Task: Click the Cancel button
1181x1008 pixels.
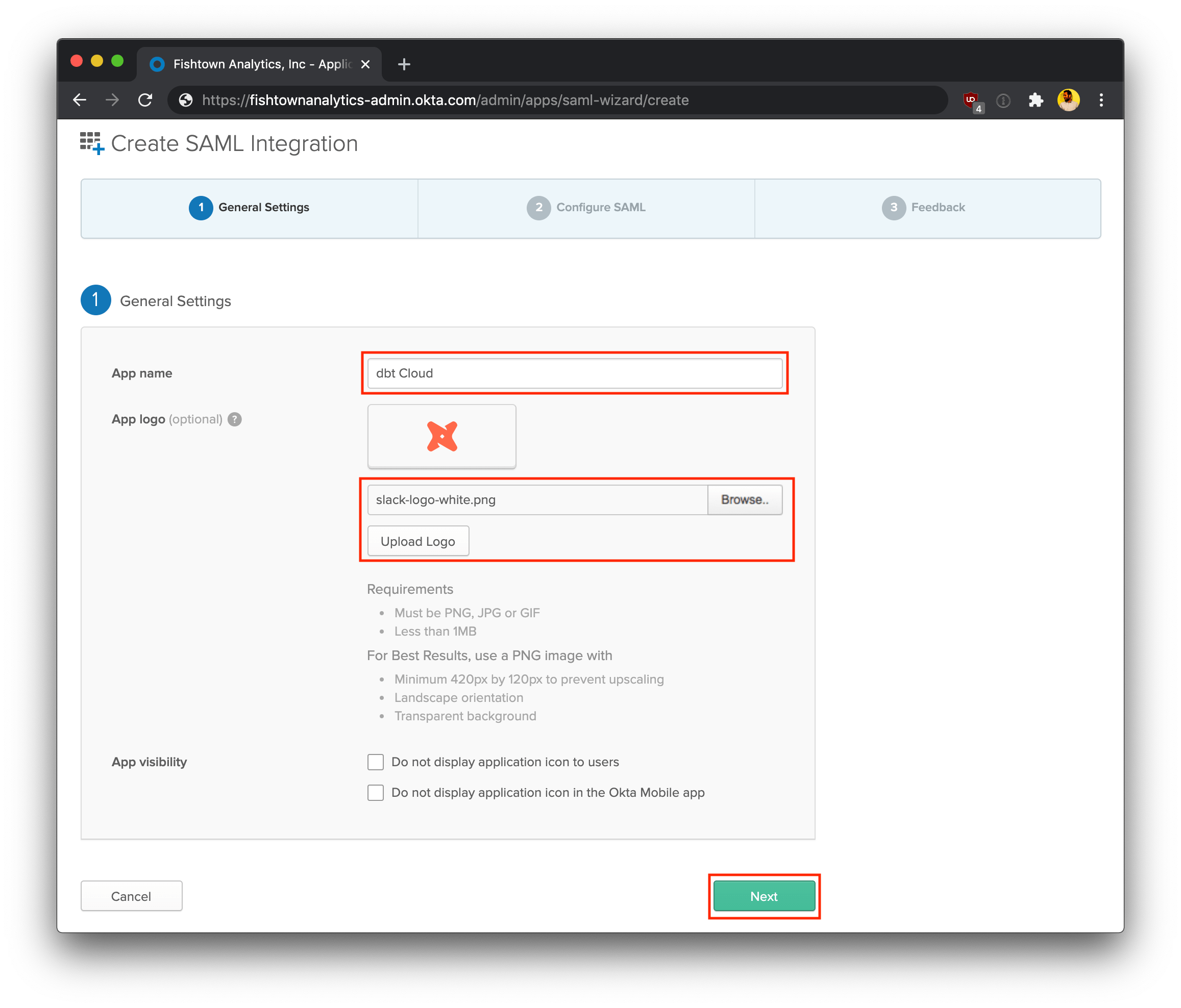Action: coord(131,896)
